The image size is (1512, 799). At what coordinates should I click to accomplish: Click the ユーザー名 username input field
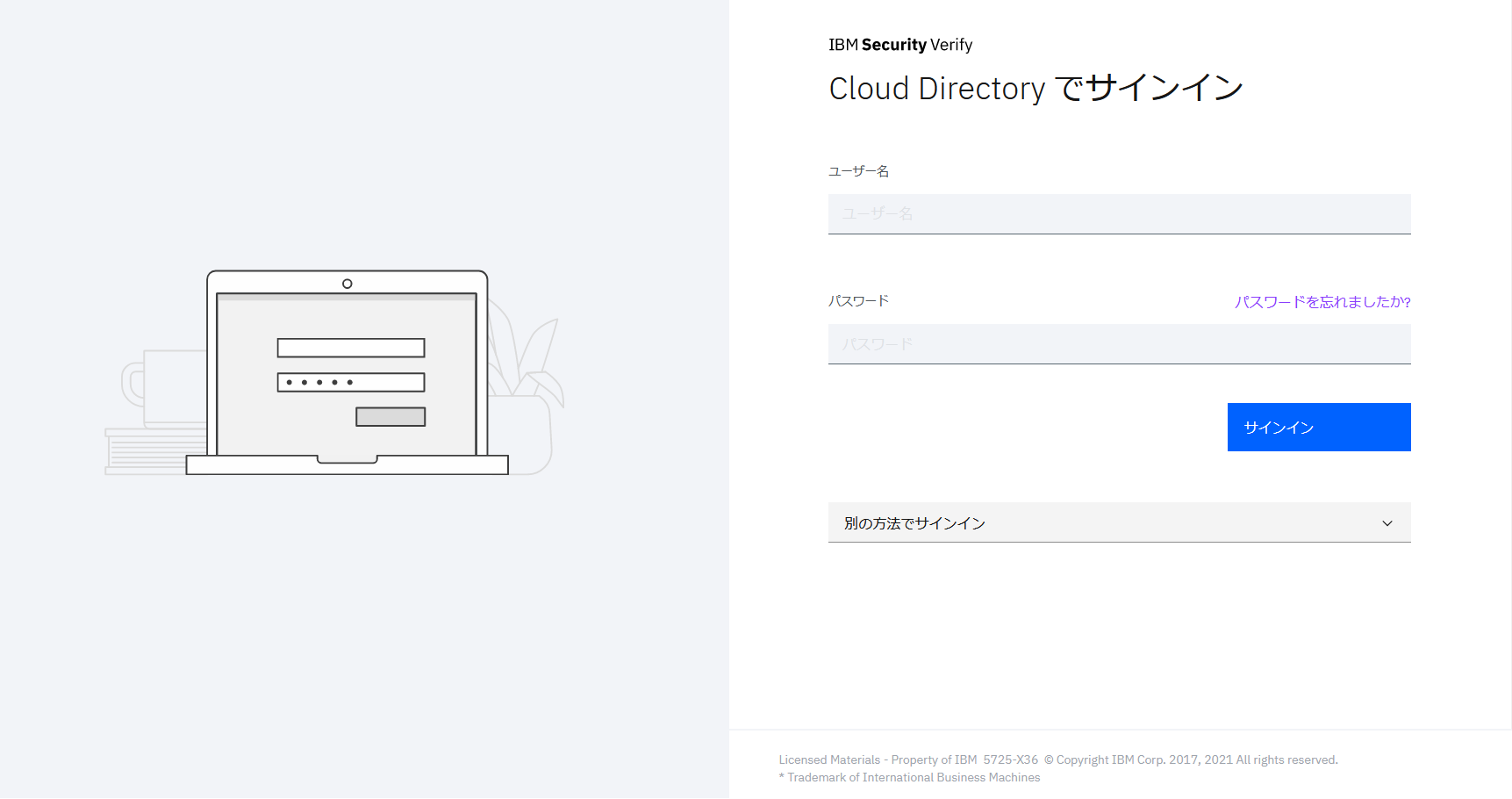(x=1119, y=214)
